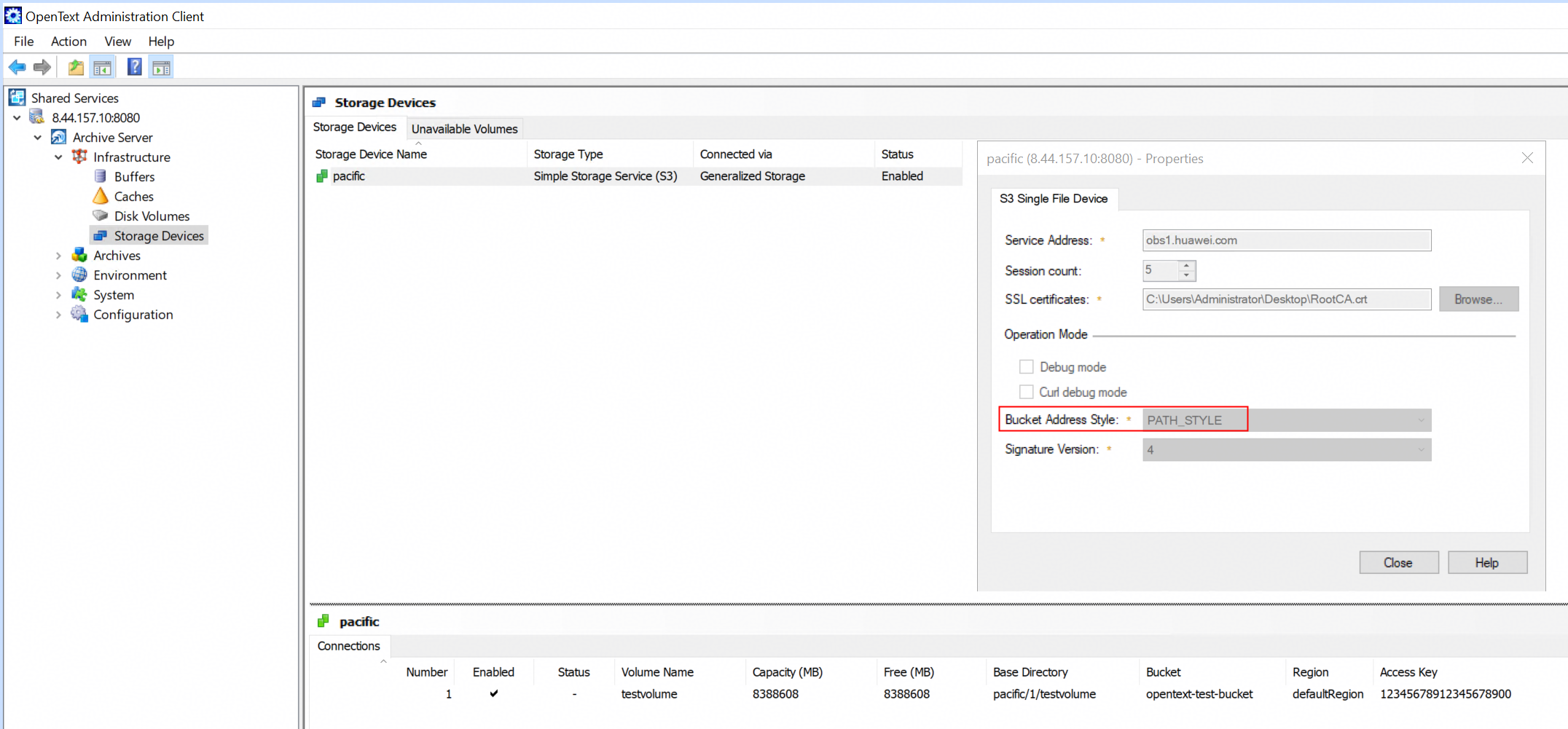Increase the Session count spinner value

(1187, 265)
